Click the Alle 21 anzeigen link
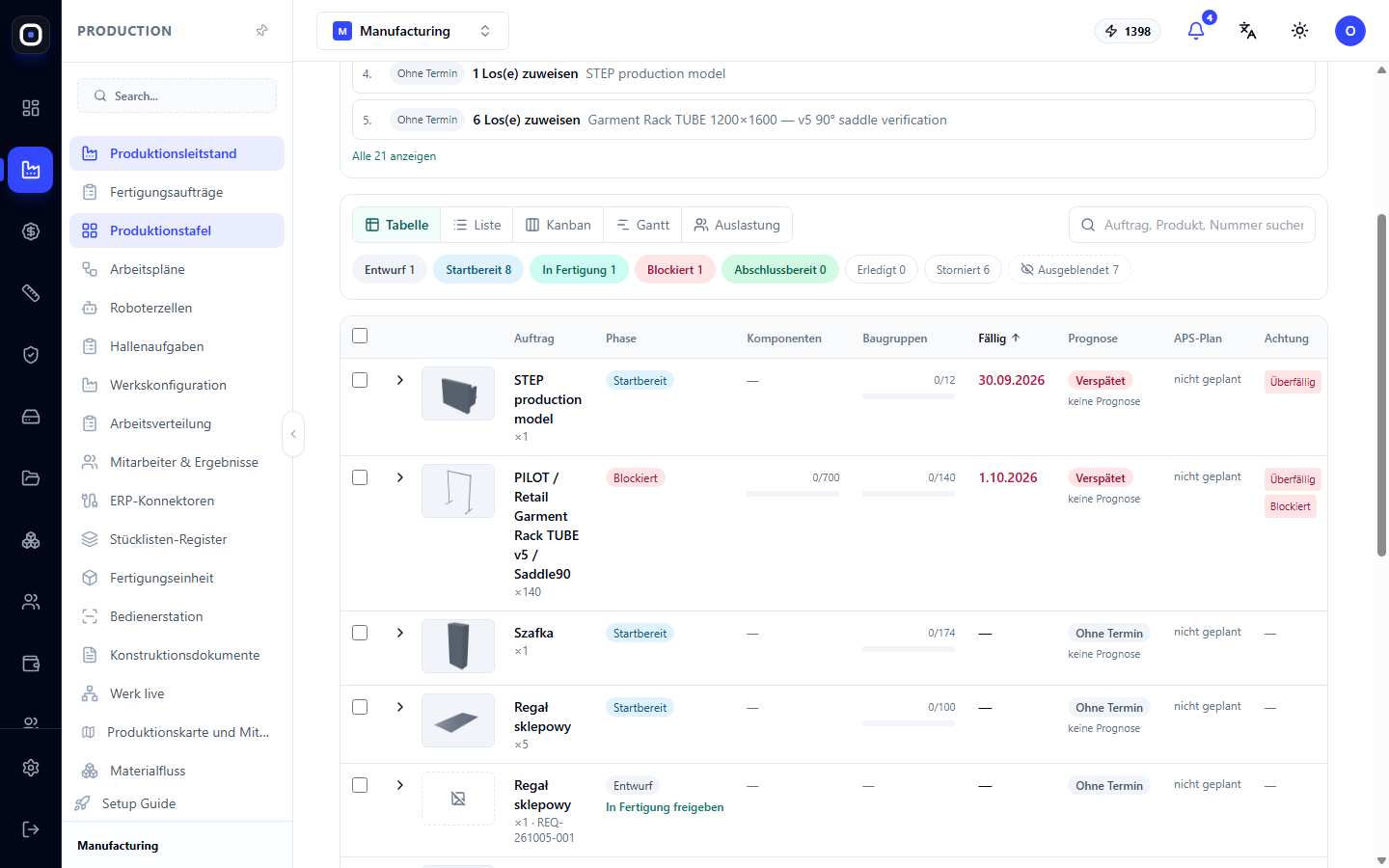 click(394, 156)
